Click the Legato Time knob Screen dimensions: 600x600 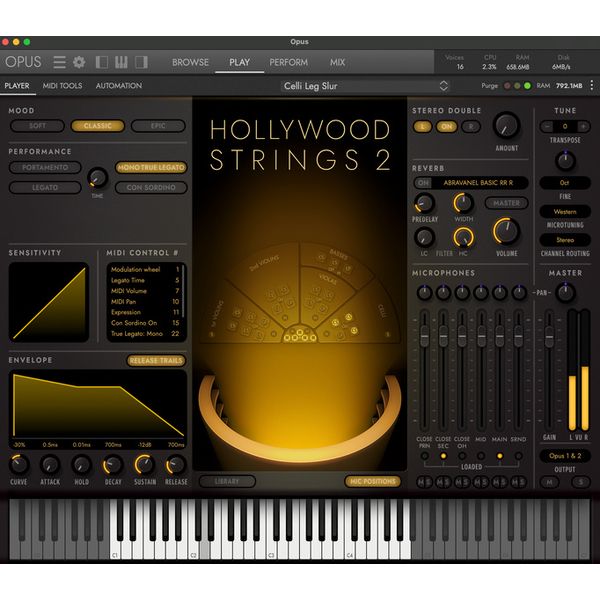[98, 178]
